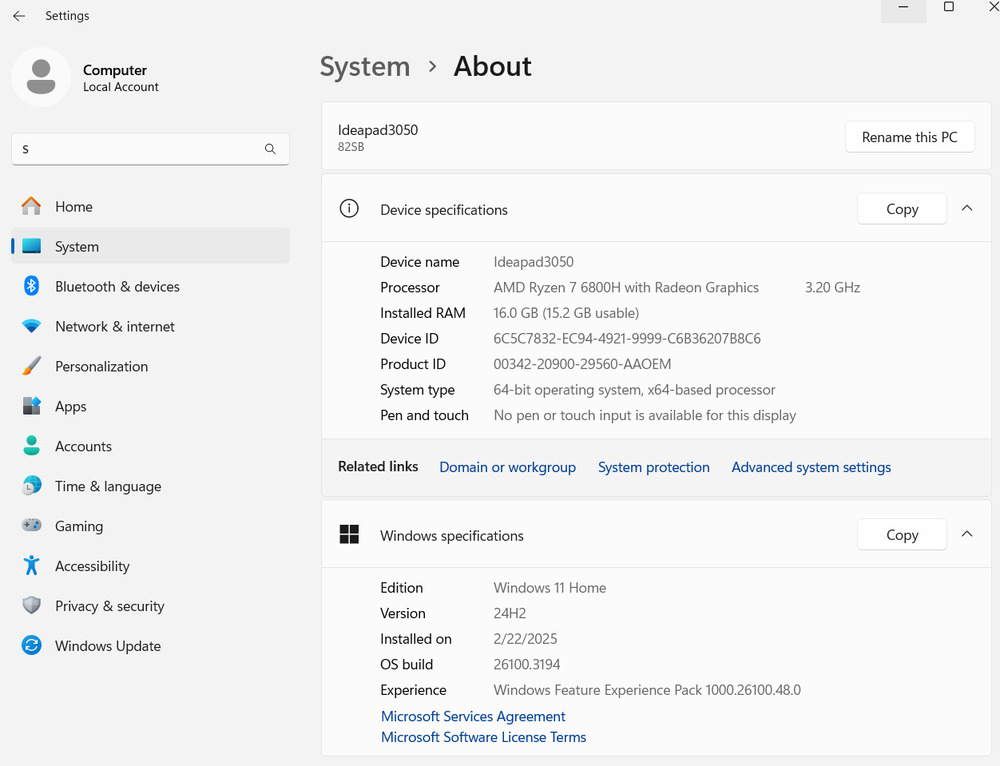Click the Rename this PC button

pos(909,137)
